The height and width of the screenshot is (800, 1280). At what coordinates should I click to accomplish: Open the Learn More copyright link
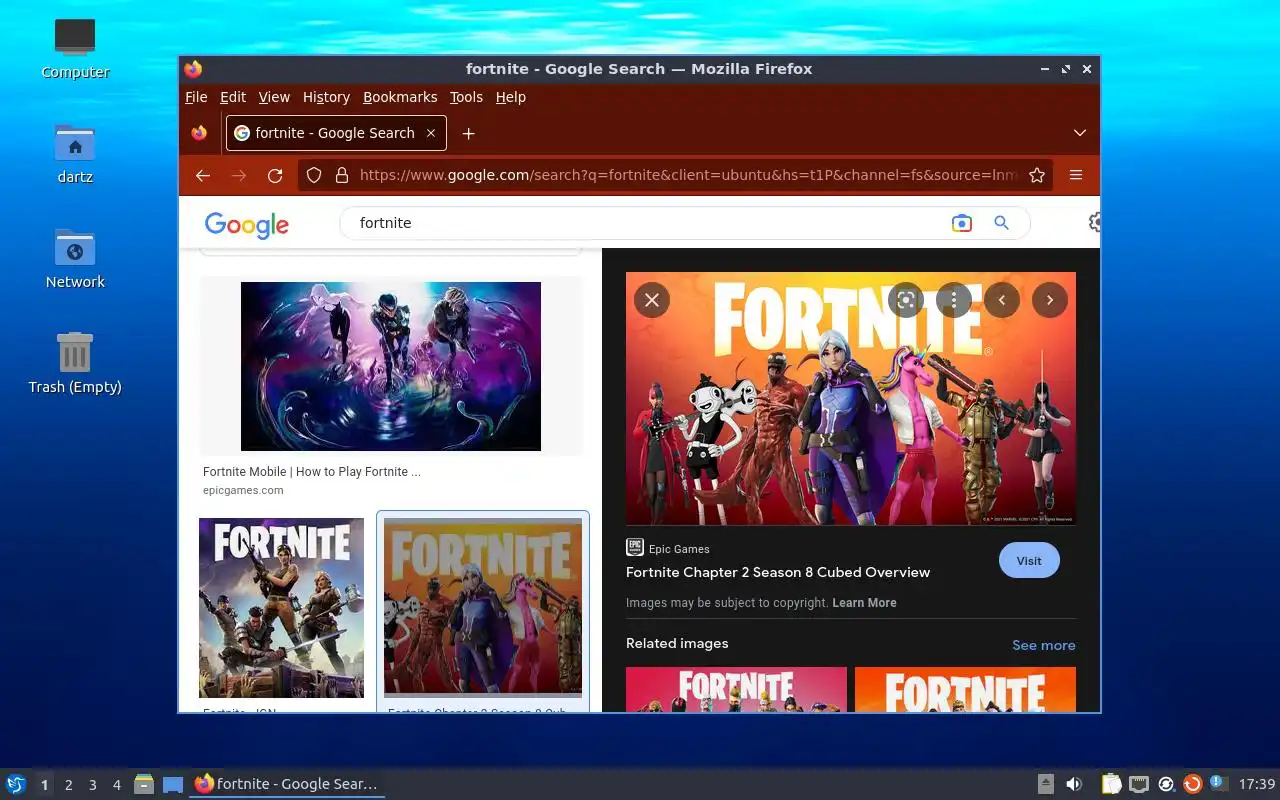pyautogui.click(x=864, y=603)
